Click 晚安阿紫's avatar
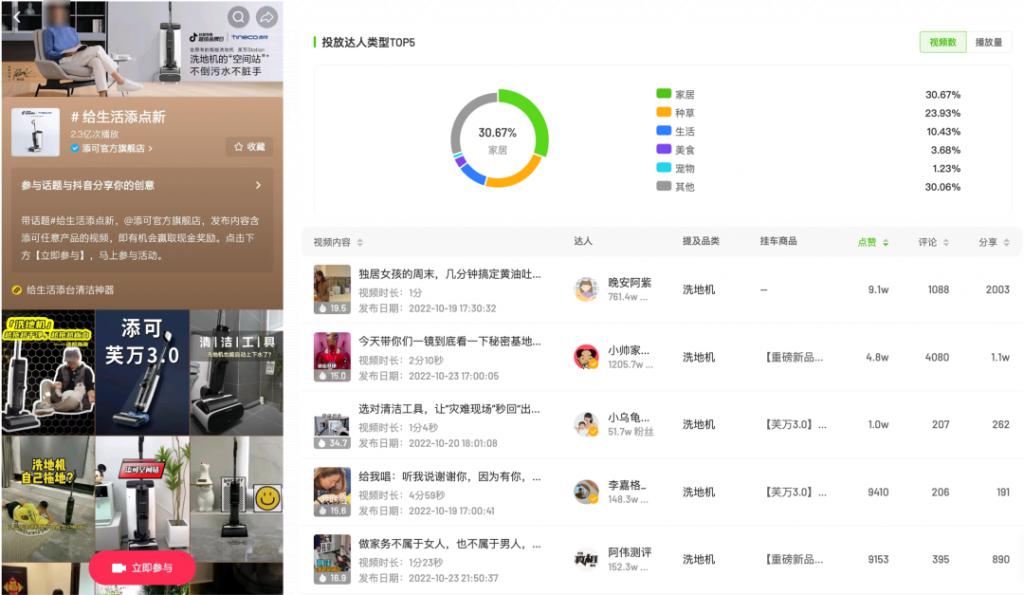This screenshot has width=1024, height=595. 586,289
